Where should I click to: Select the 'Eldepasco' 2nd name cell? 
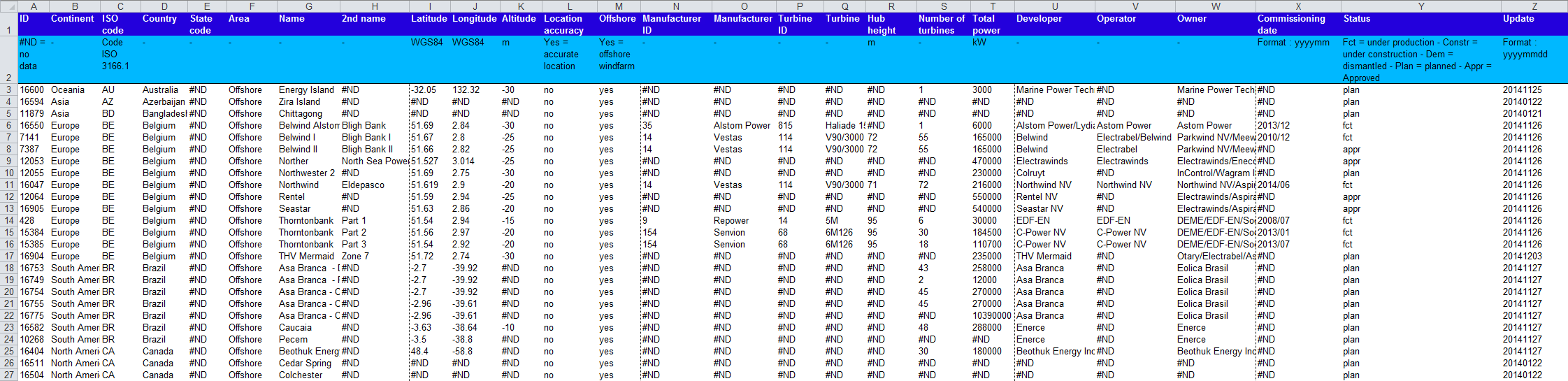point(374,185)
